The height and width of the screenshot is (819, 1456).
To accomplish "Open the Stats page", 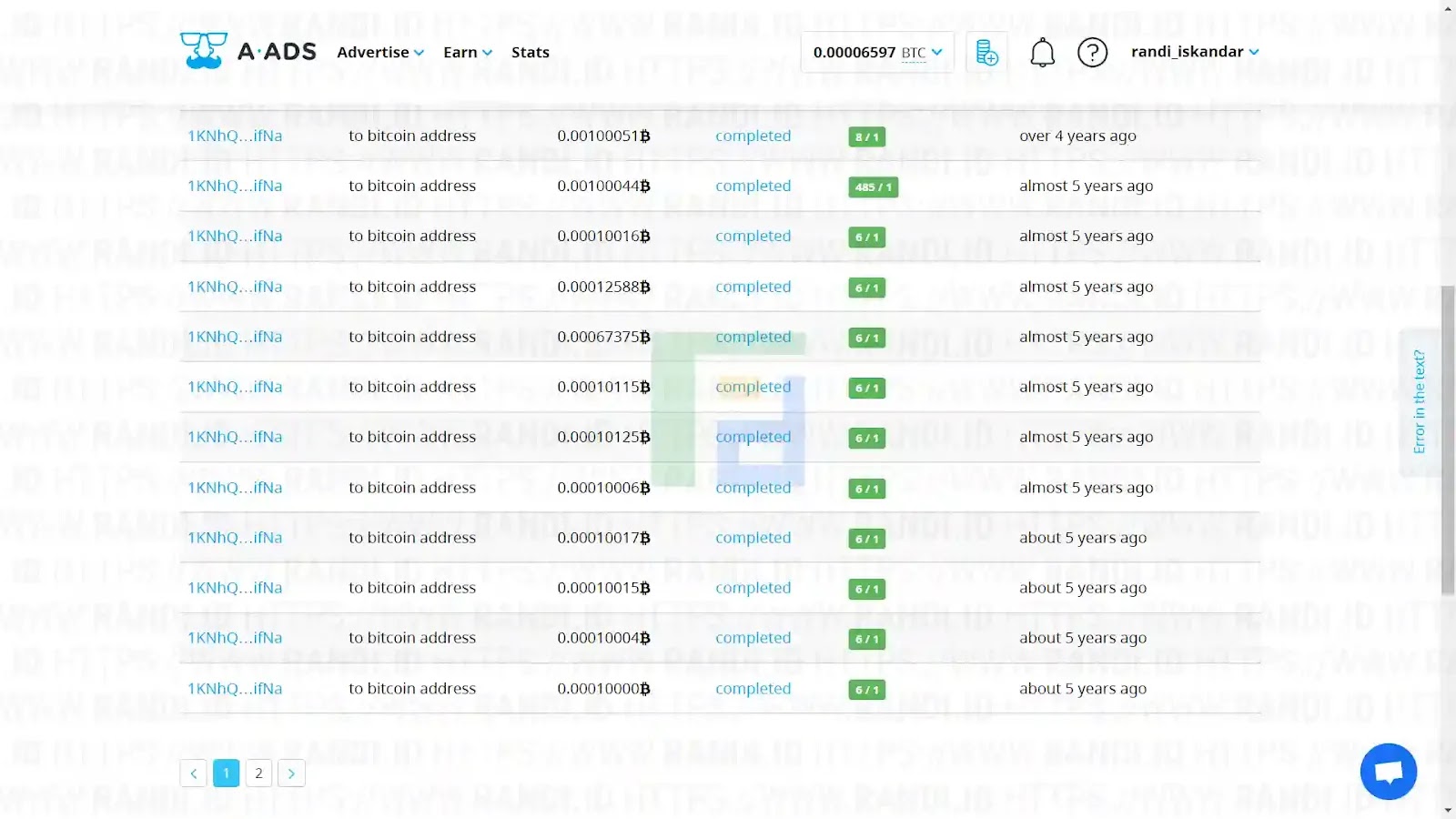I will tap(531, 53).
